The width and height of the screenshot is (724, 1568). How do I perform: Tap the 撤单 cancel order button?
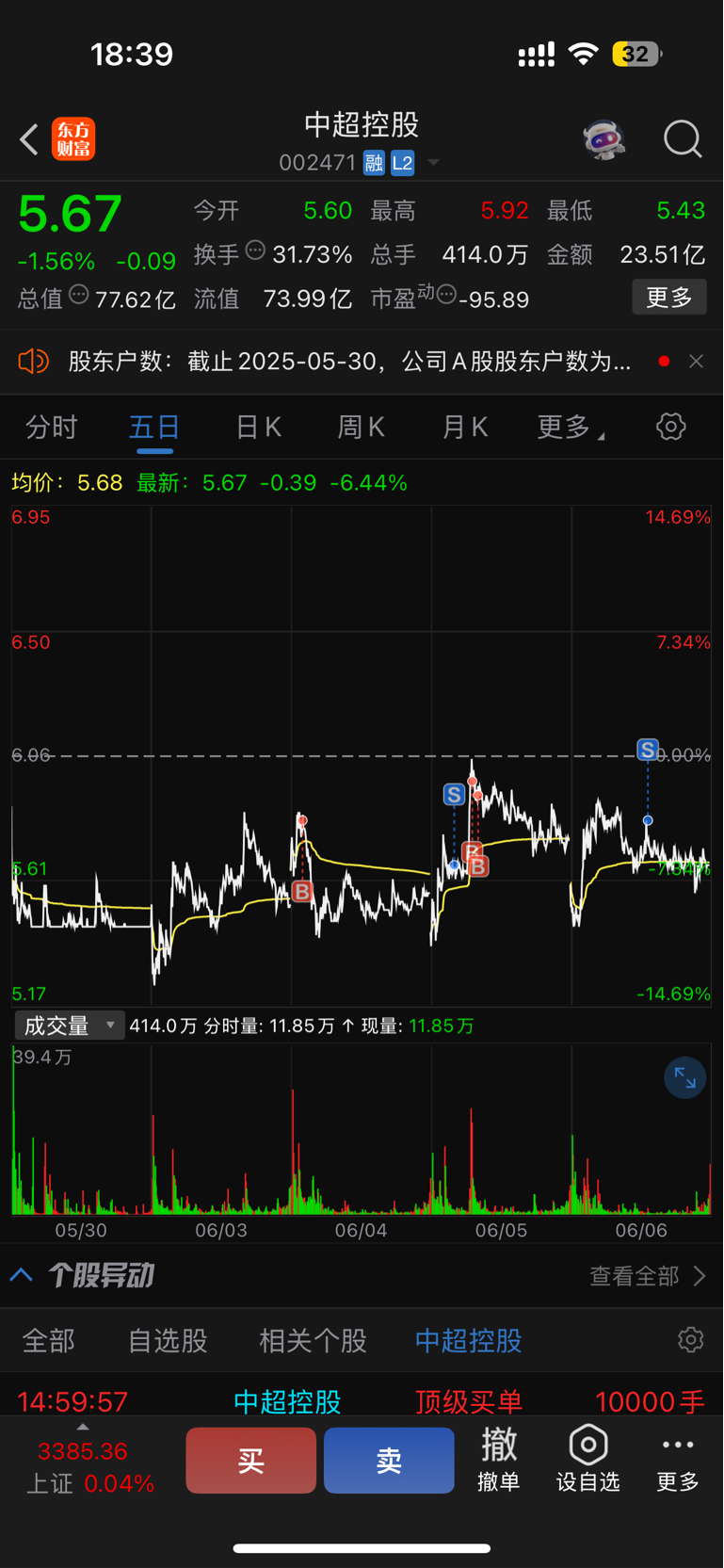pos(499,1460)
